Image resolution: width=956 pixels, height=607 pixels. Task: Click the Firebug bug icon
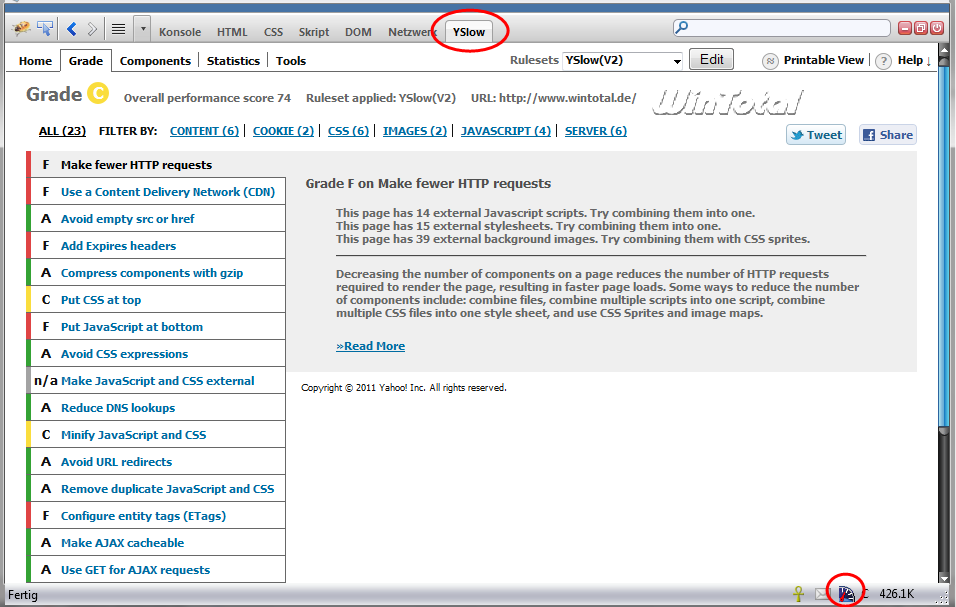point(21,28)
